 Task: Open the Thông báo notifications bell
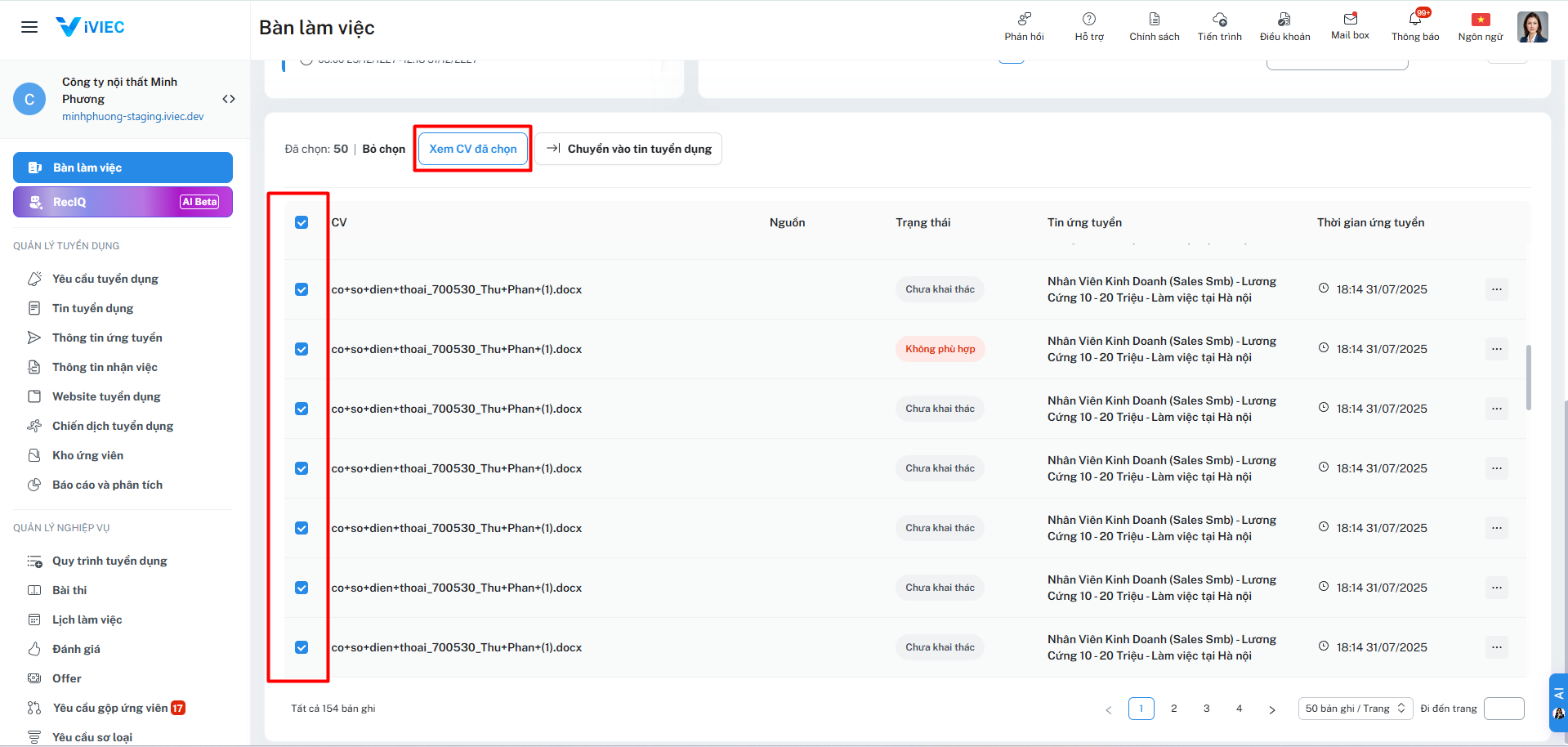[1415, 20]
